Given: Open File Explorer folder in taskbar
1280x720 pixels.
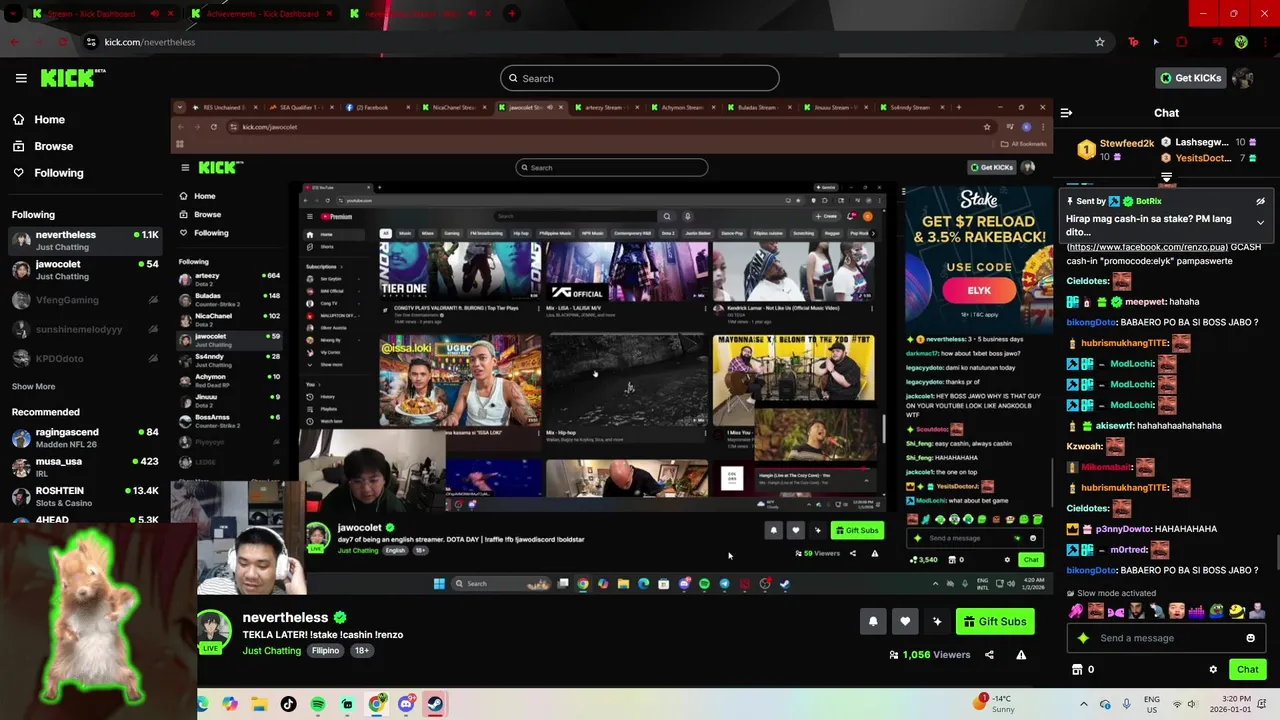Looking at the screenshot, I should [259, 704].
